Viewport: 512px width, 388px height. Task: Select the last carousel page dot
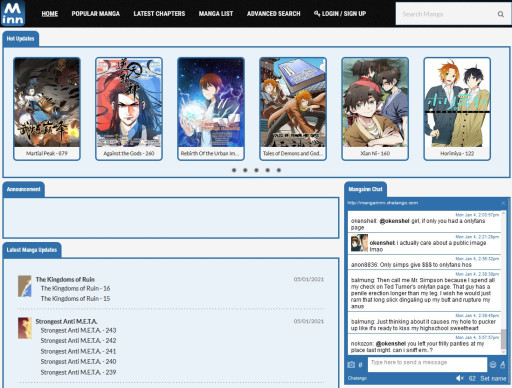(279, 170)
